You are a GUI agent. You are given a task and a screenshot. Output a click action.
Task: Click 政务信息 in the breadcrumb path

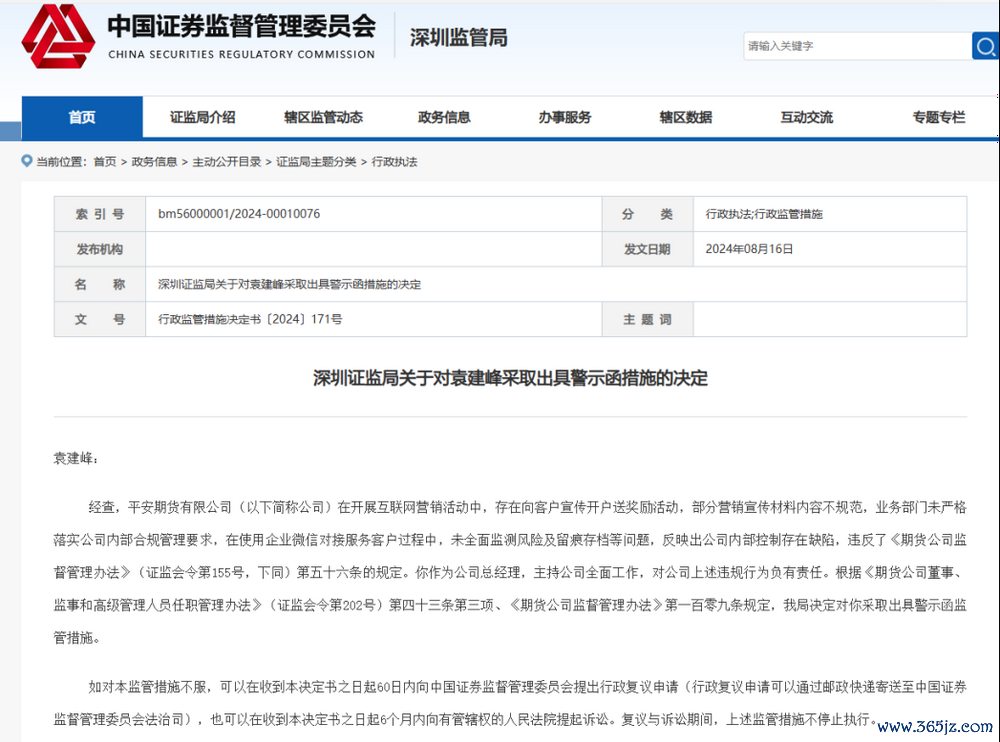click(x=154, y=161)
